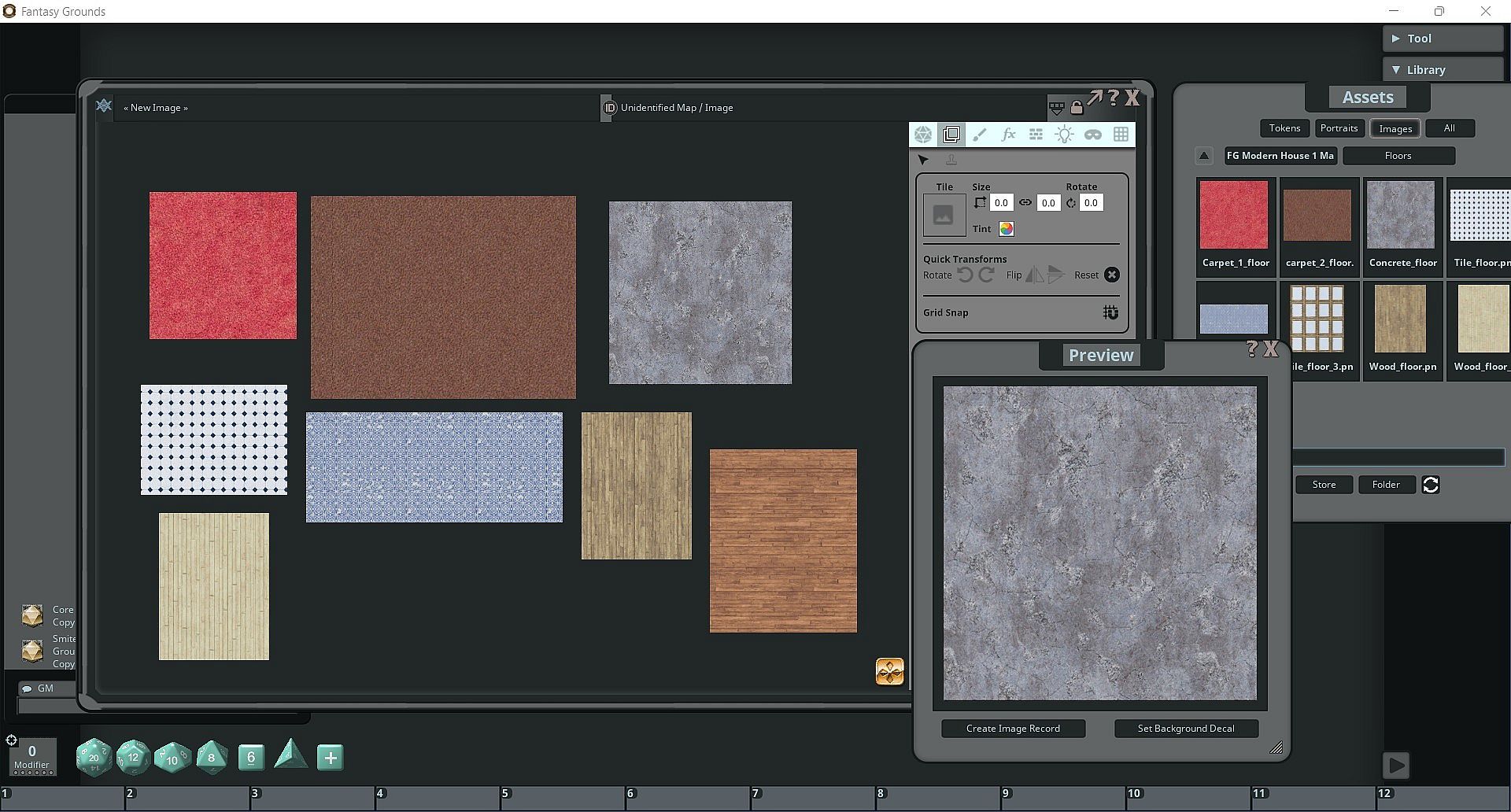
Task: Click the stamp tool icon
Action: click(x=951, y=161)
